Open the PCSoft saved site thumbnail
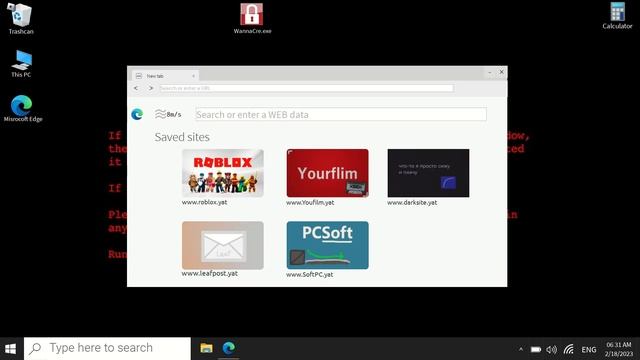This screenshot has width=640, height=360. coord(327,245)
